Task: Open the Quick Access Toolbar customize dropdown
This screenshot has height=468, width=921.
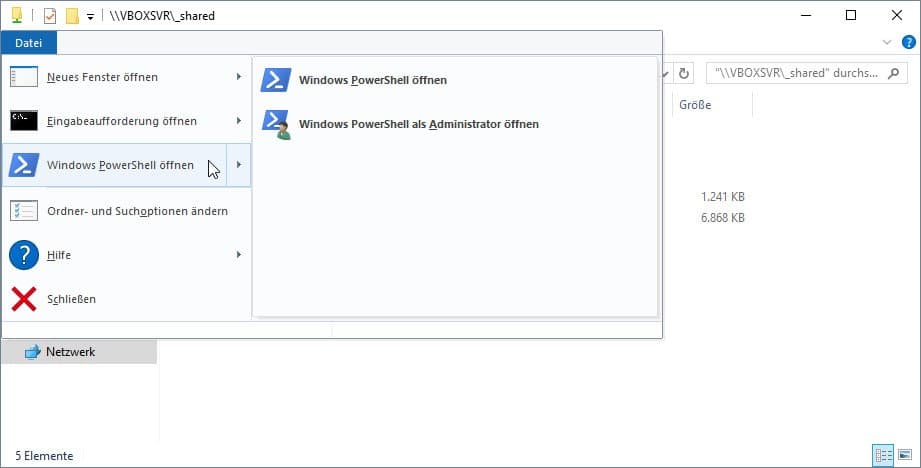Action: tap(91, 17)
